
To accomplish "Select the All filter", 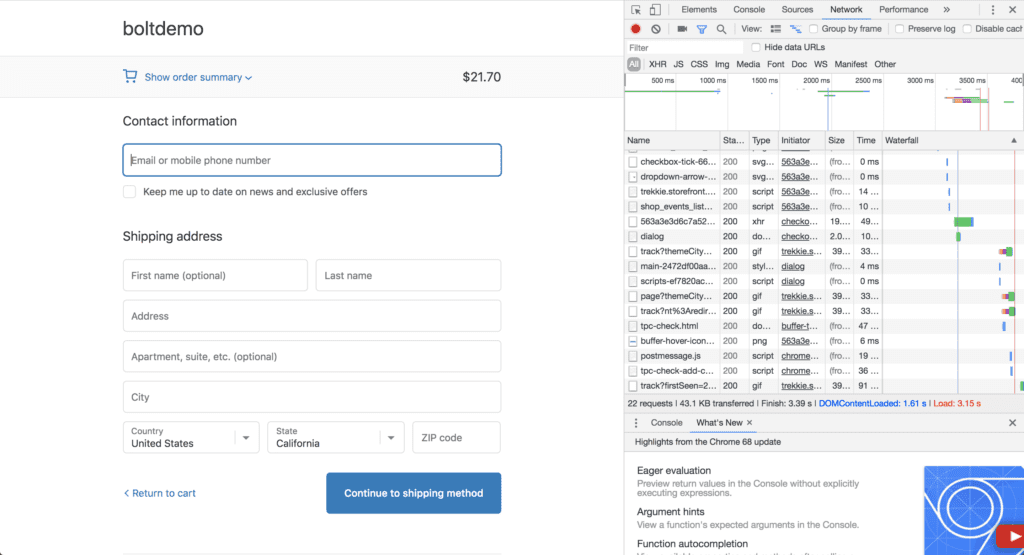I will [x=633, y=64].
